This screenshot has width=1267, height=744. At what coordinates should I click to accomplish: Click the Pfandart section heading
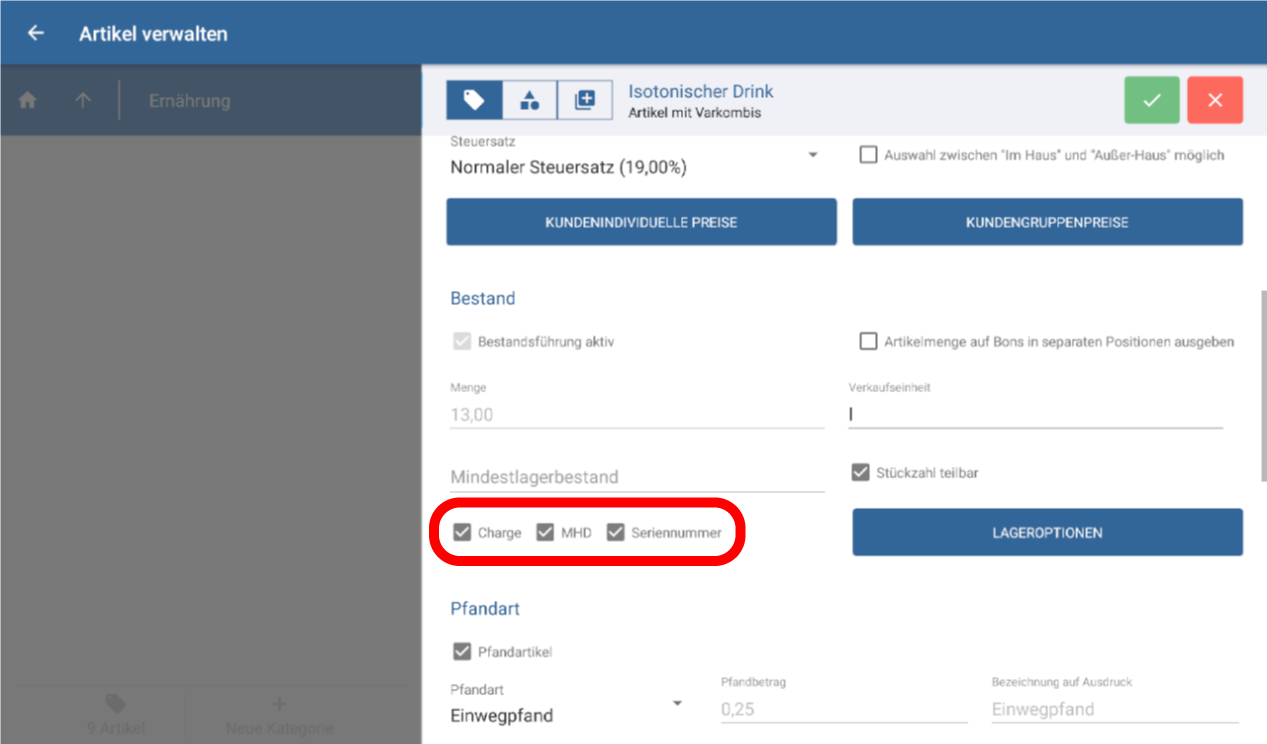click(x=485, y=608)
